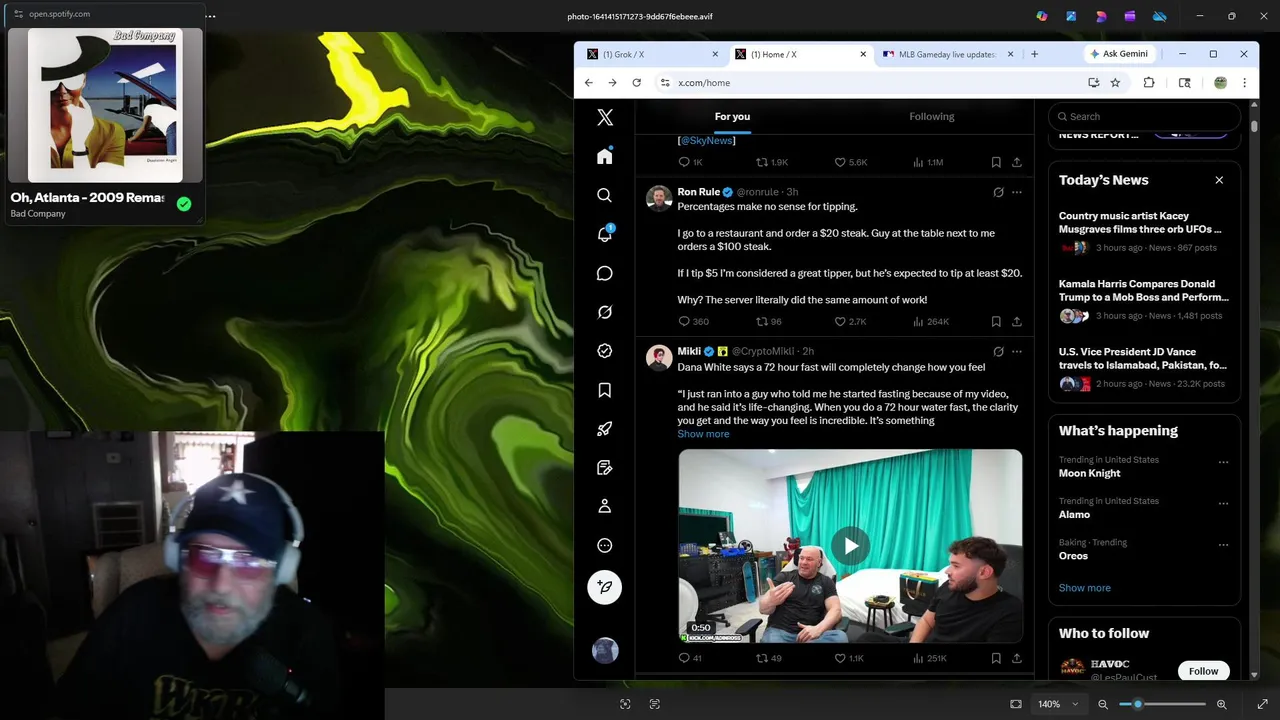Click the rocket icon in X sidebar
The width and height of the screenshot is (1280, 720).
click(x=604, y=429)
